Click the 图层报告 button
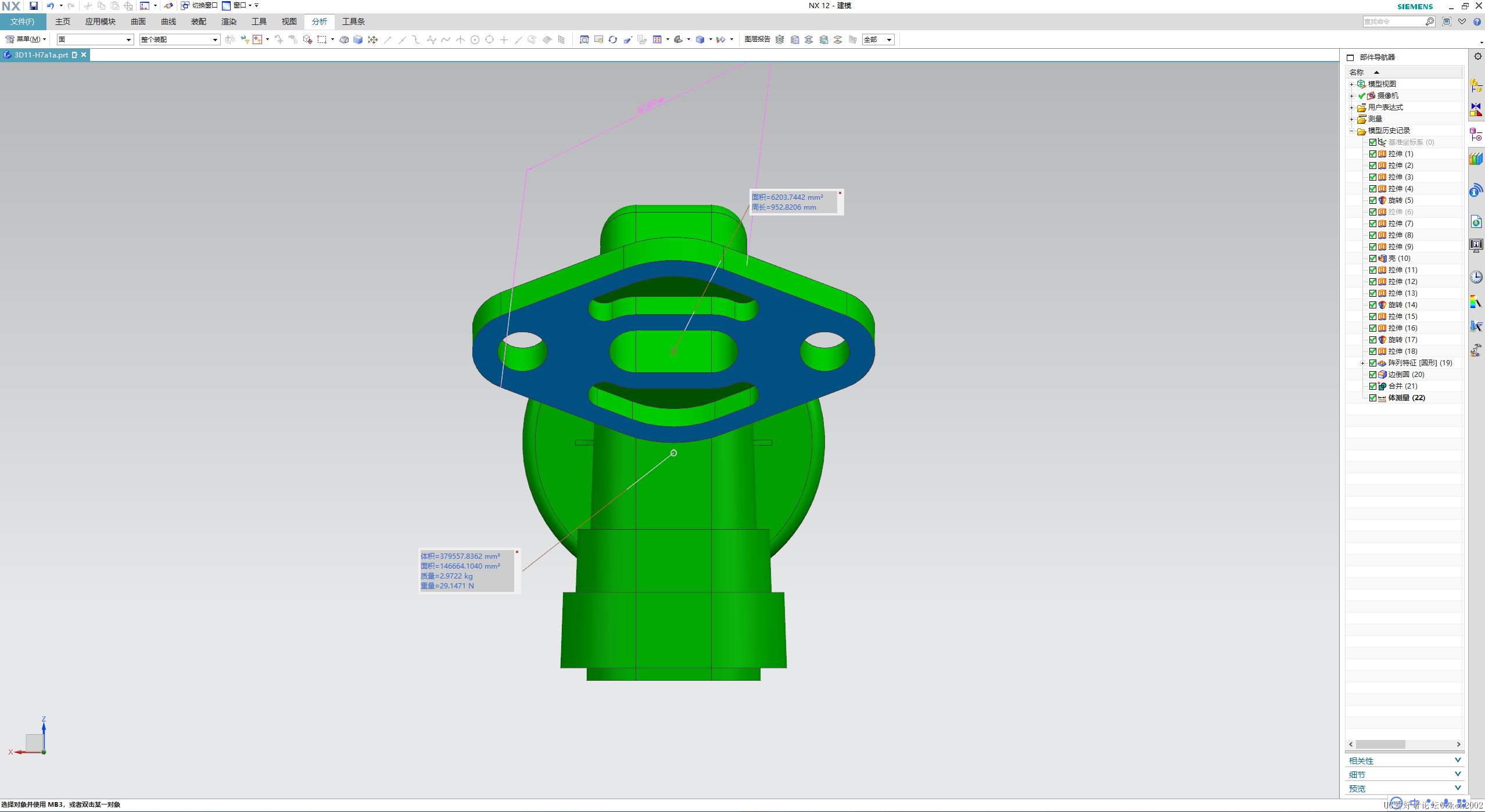The image size is (1485, 812). pos(757,39)
